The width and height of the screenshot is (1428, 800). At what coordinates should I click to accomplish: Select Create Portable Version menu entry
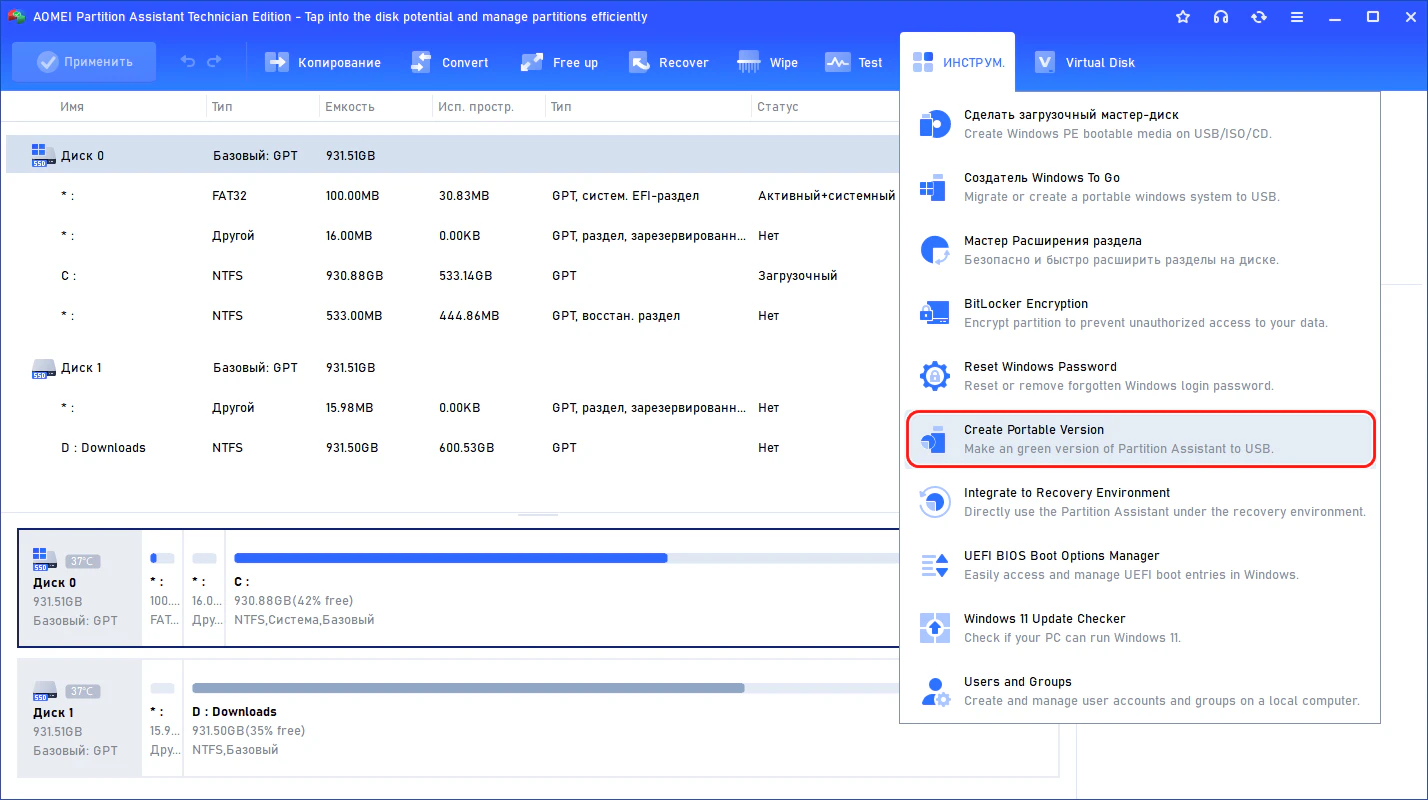[1140, 439]
